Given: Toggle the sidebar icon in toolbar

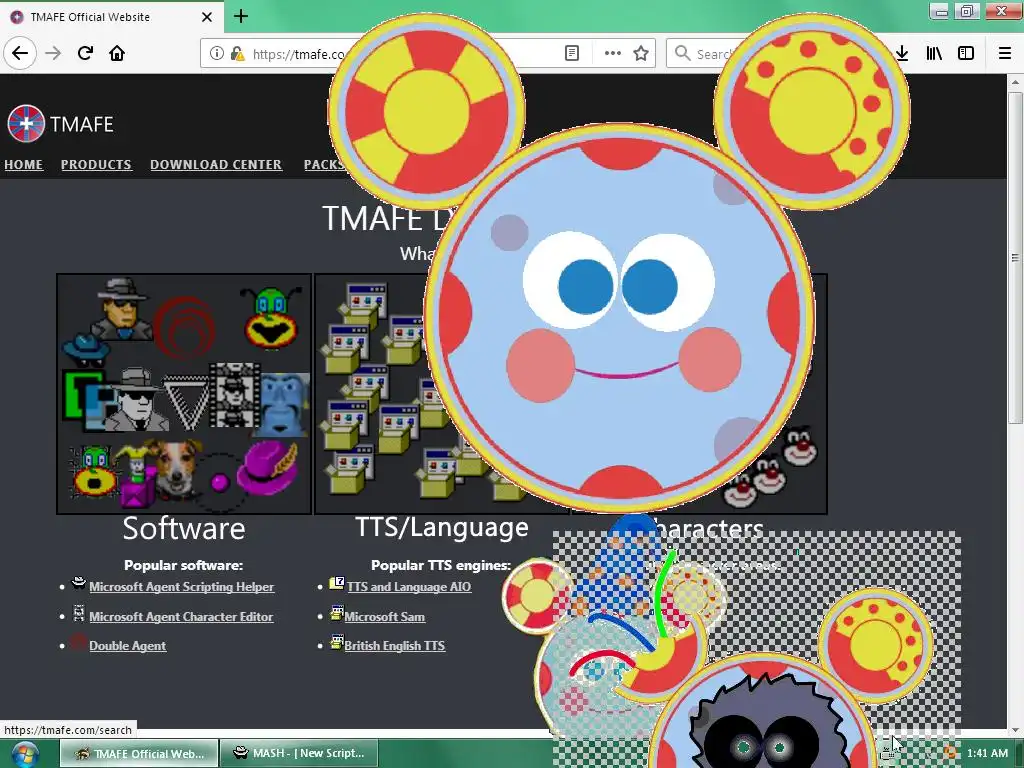Looking at the screenshot, I should (x=966, y=53).
